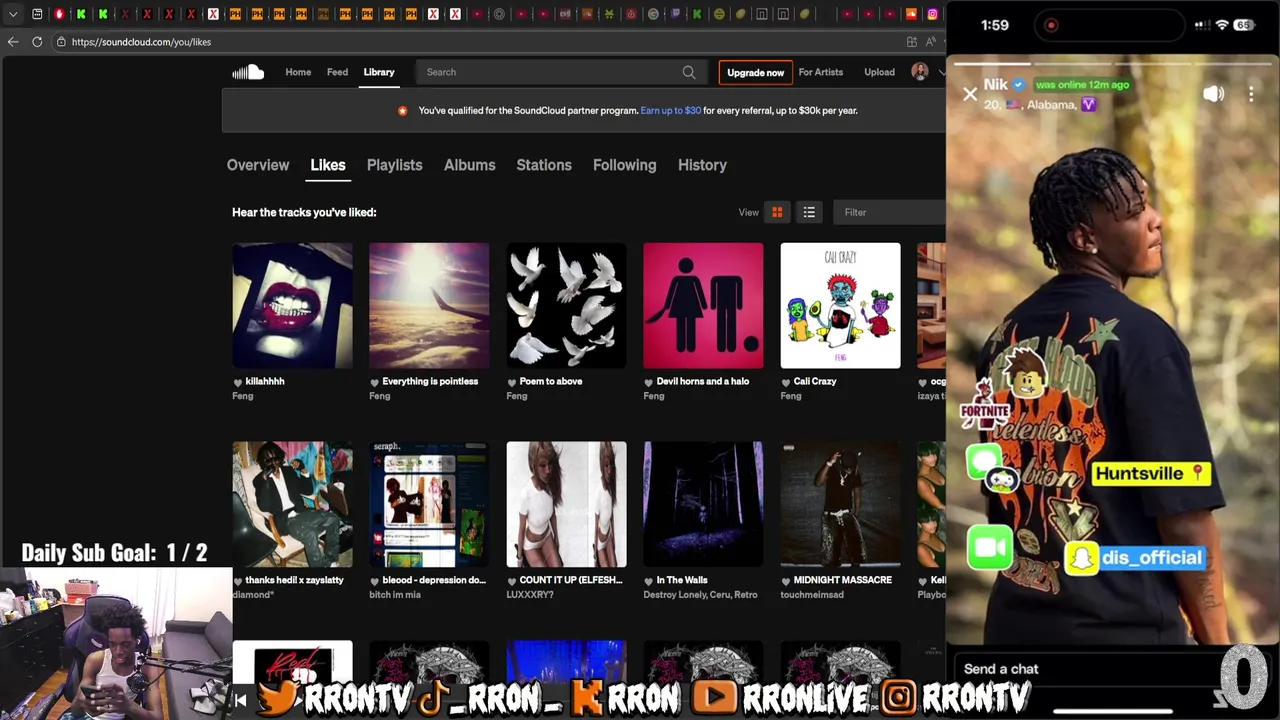Open the profile avatar menu
The image size is (1280, 720).
[x=920, y=71]
